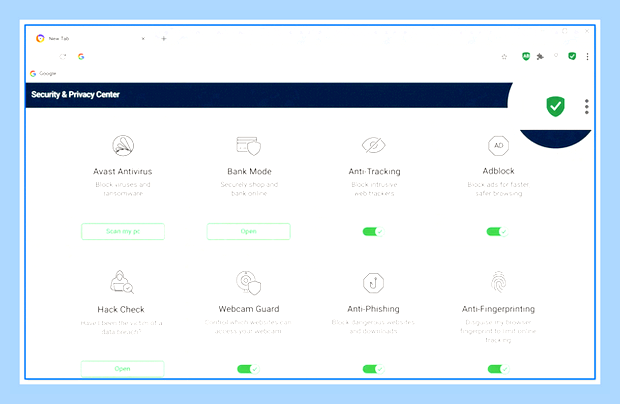Toggle the Adblock switch

pos(497,232)
